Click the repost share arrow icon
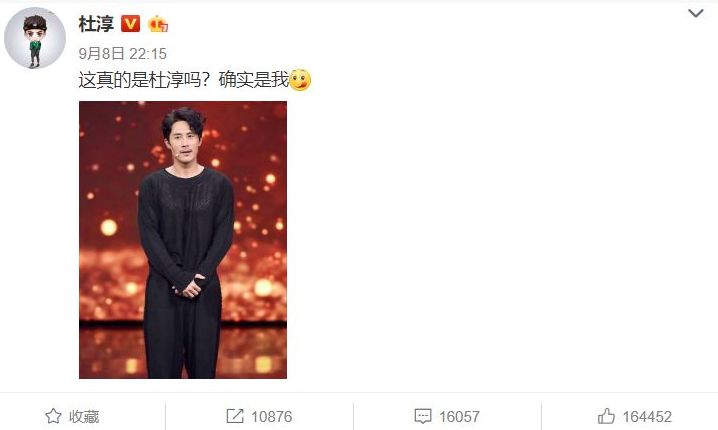The width and height of the screenshot is (718, 430). click(x=235, y=416)
